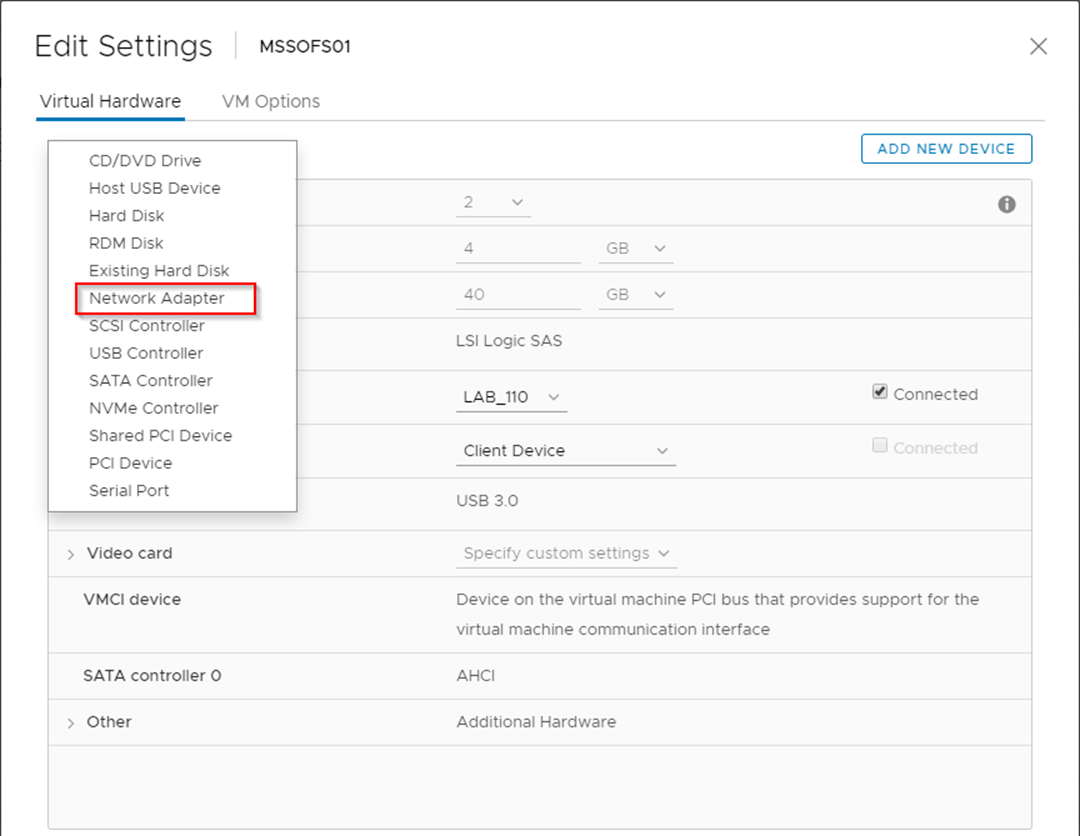Switch to the VM Options tab
Image resolution: width=1080 pixels, height=836 pixels.
[x=270, y=101]
